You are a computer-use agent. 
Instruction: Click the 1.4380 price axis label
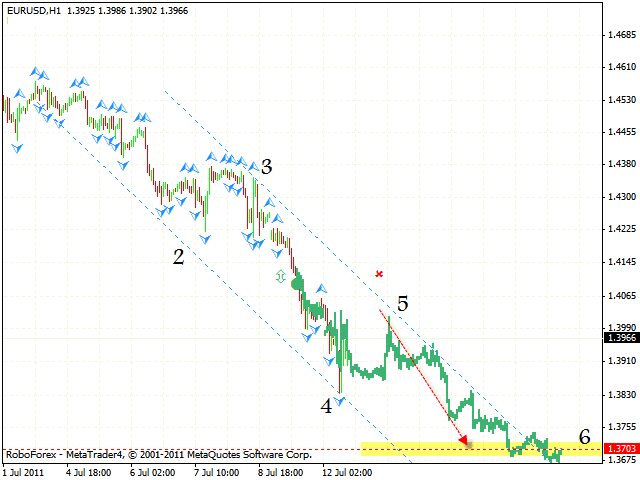click(622, 164)
